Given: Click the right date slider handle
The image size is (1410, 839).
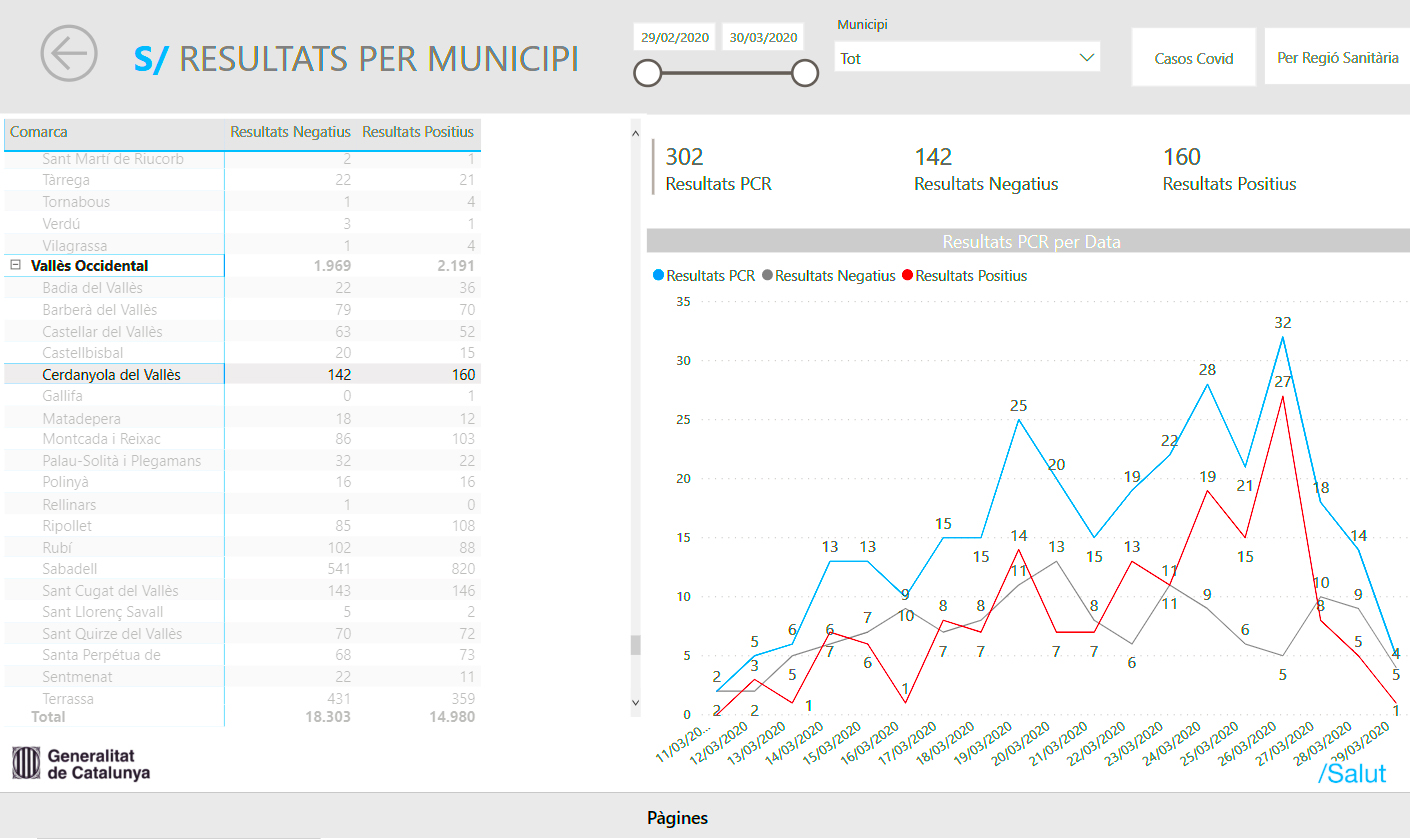Looking at the screenshot, I should coord(805,73).
